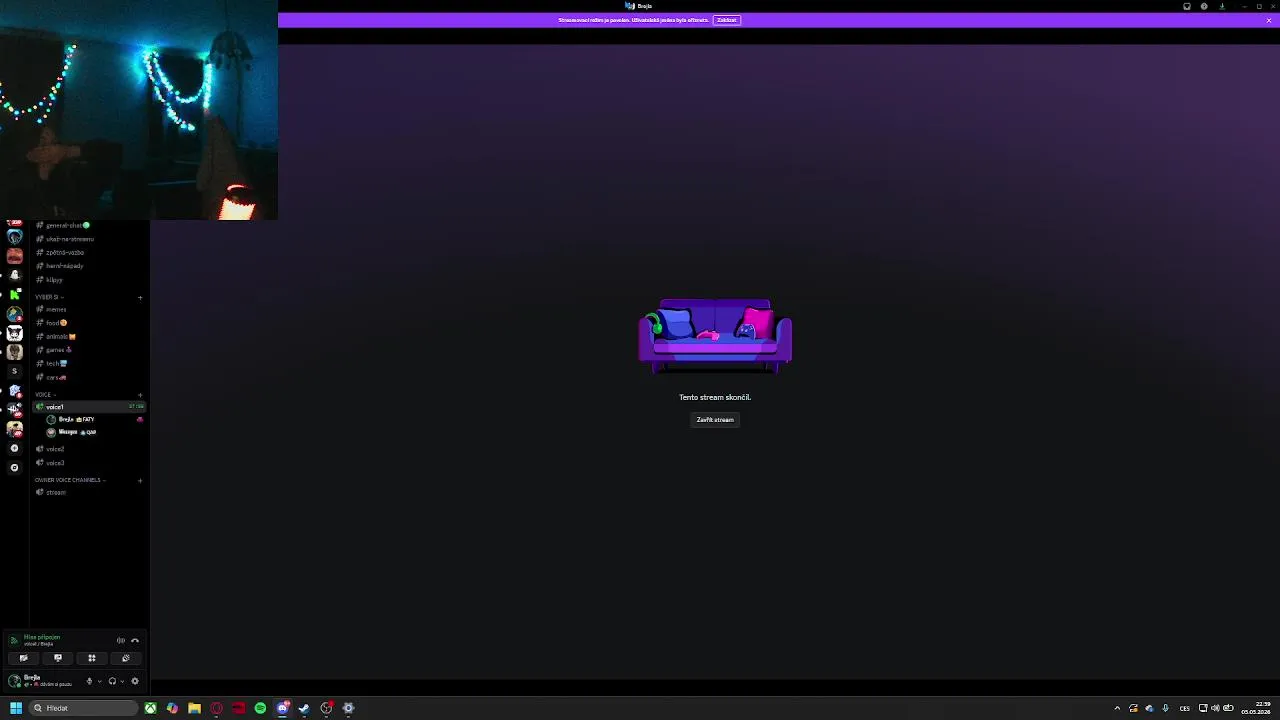Open headphone output options dropdown arrow

122,681
